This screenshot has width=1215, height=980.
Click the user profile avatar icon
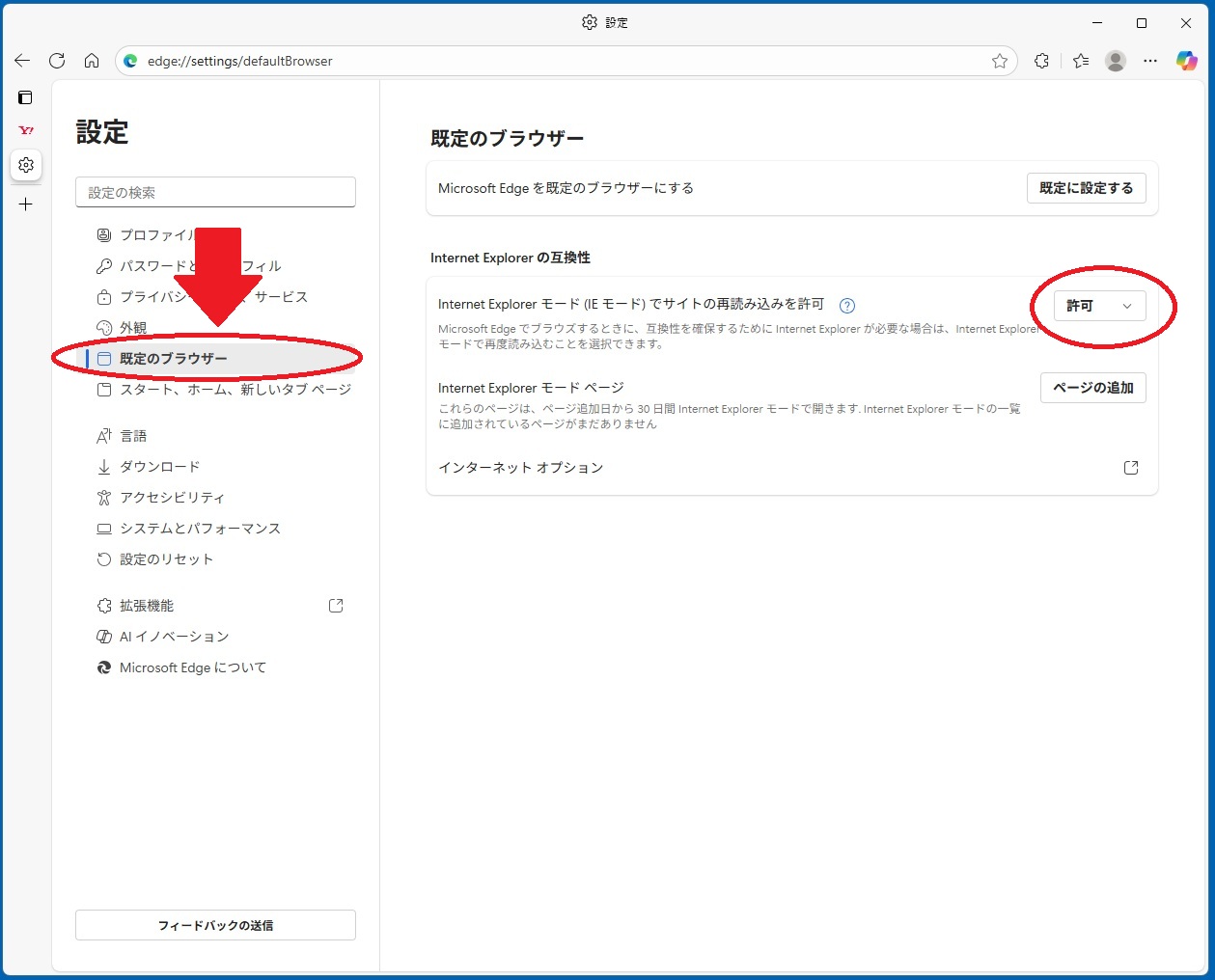[x=1116, y=61]
